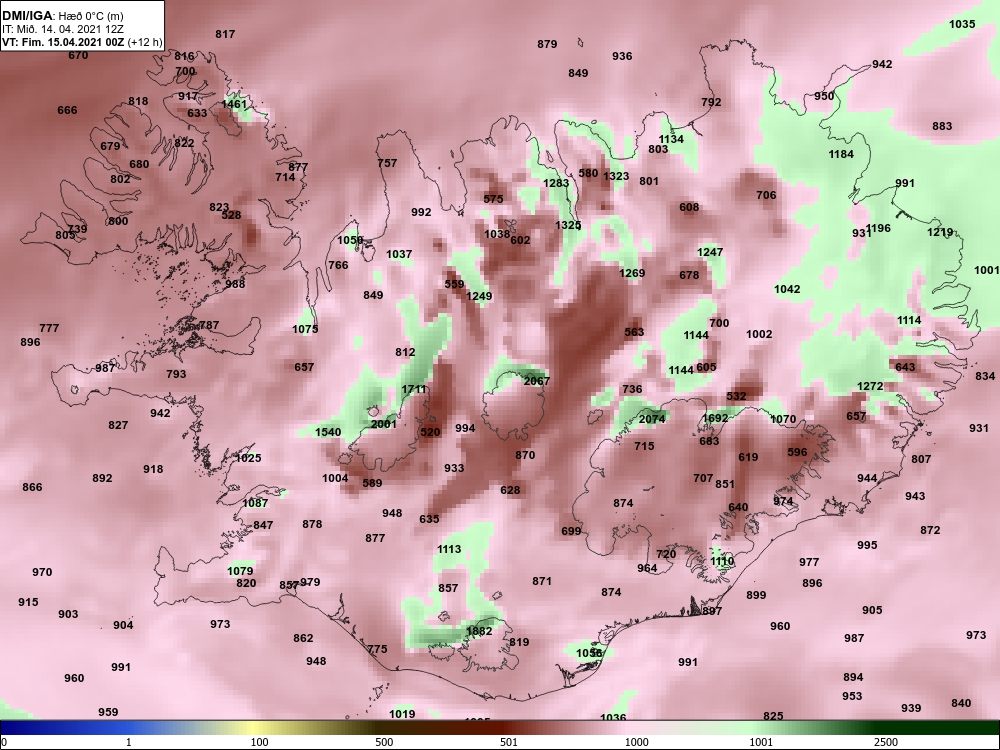Select the 2067 value on the map

(536, 381)
